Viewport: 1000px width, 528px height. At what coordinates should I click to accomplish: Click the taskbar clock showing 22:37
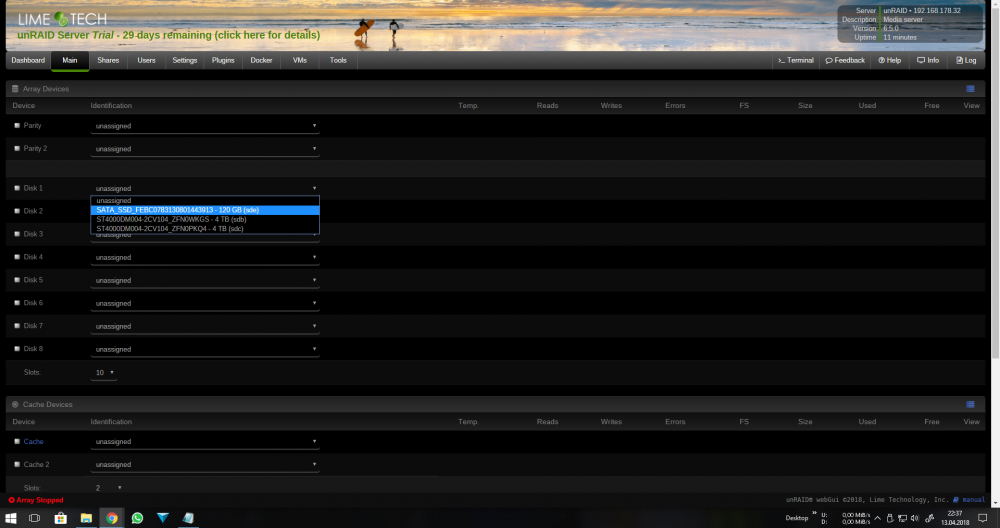955,518
